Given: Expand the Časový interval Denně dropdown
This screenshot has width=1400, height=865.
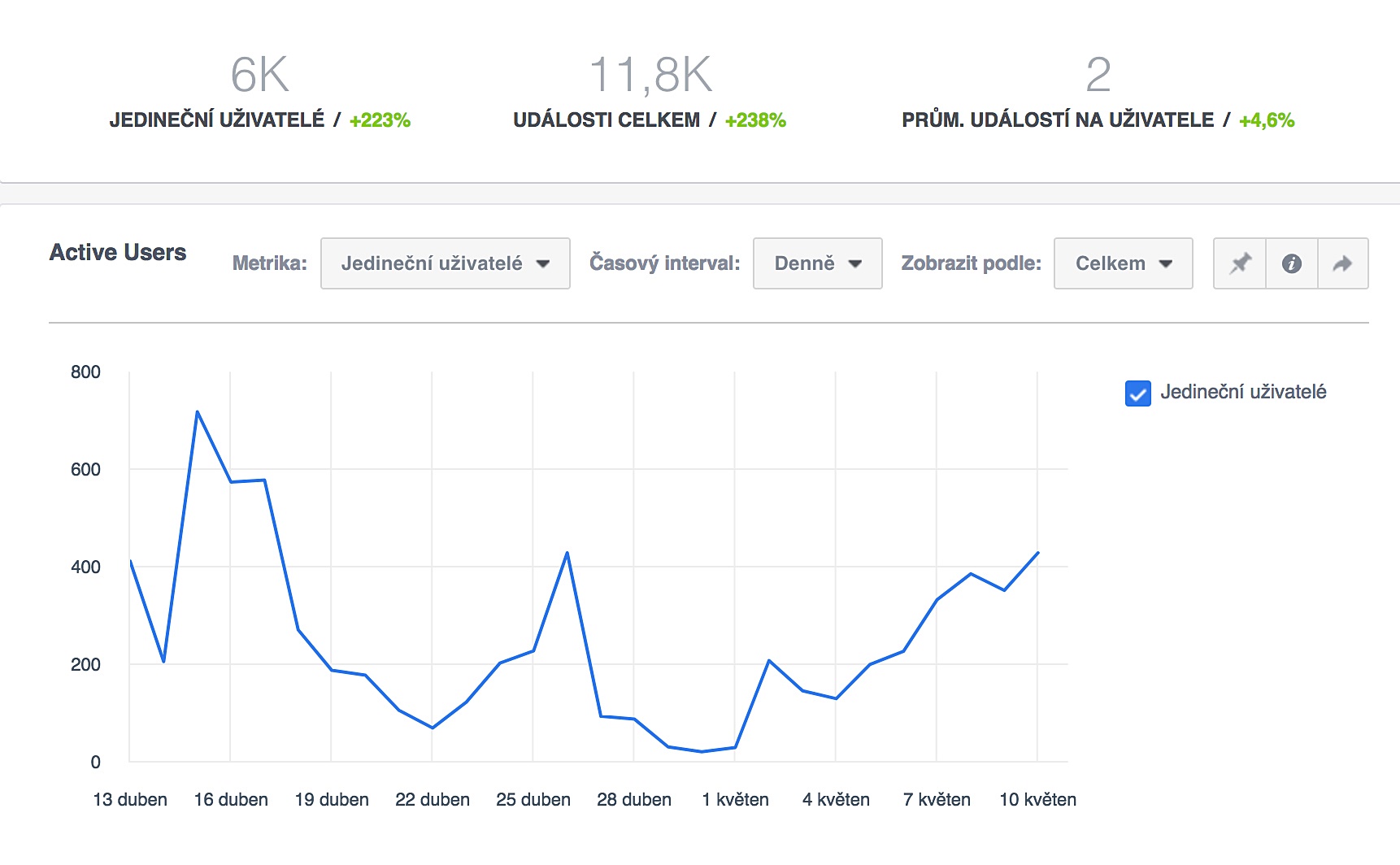Looking at the screenshot, I should pos(817,263).
